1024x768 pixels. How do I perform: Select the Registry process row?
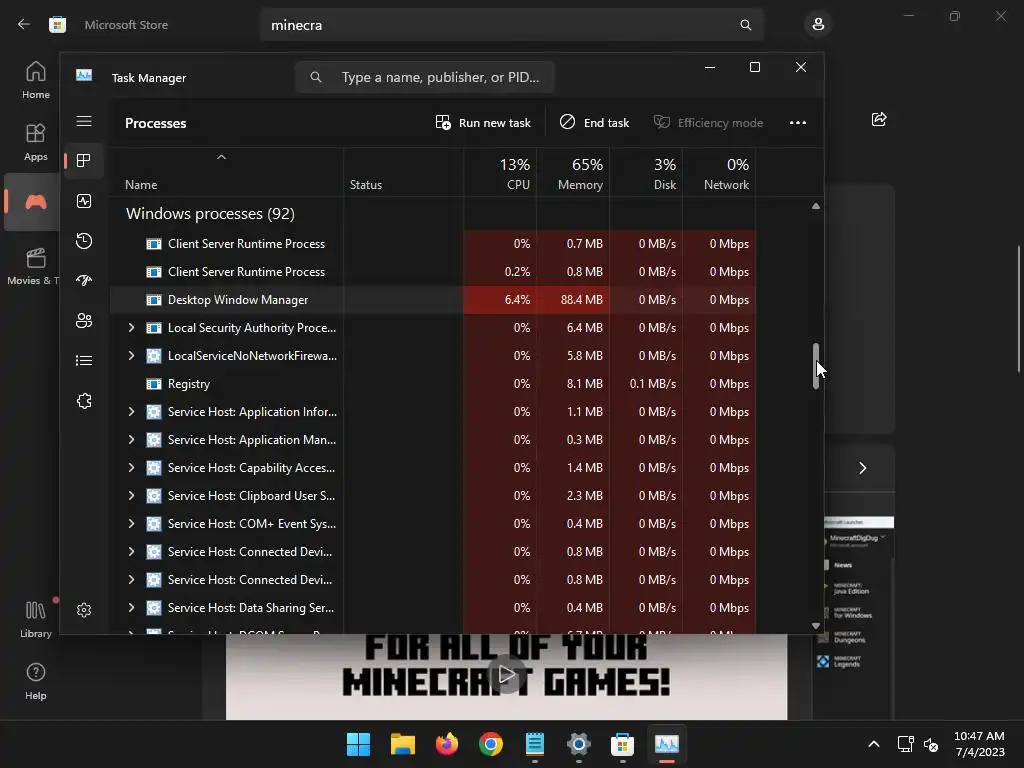[433, 384]
